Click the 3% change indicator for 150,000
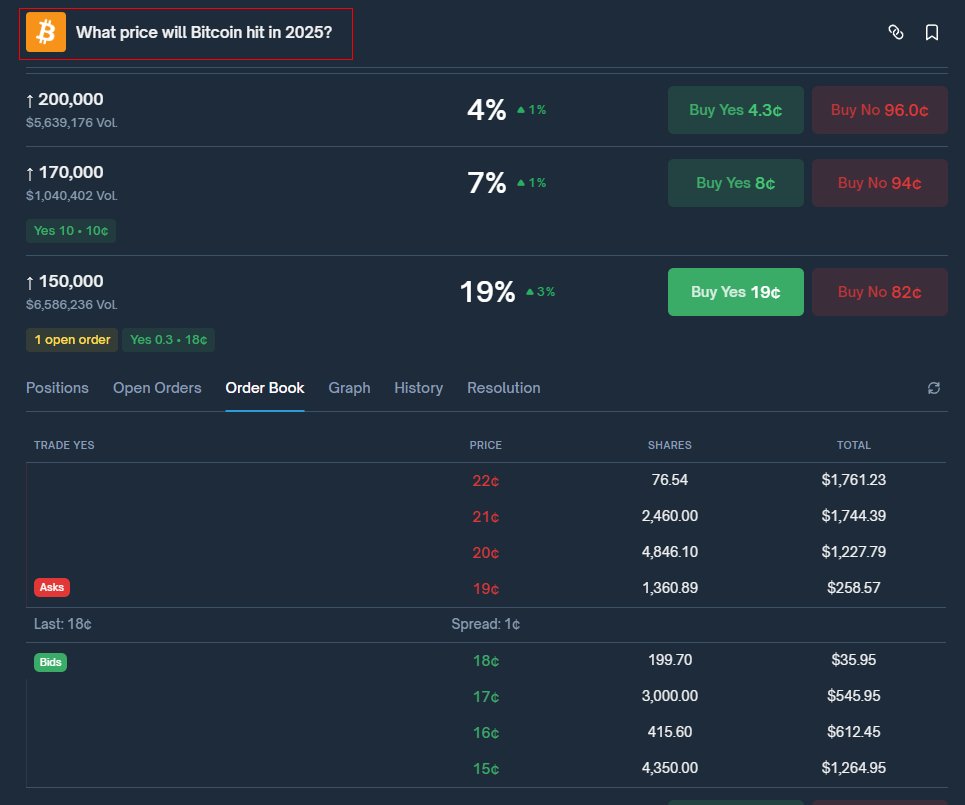 [x=540, y=292]
